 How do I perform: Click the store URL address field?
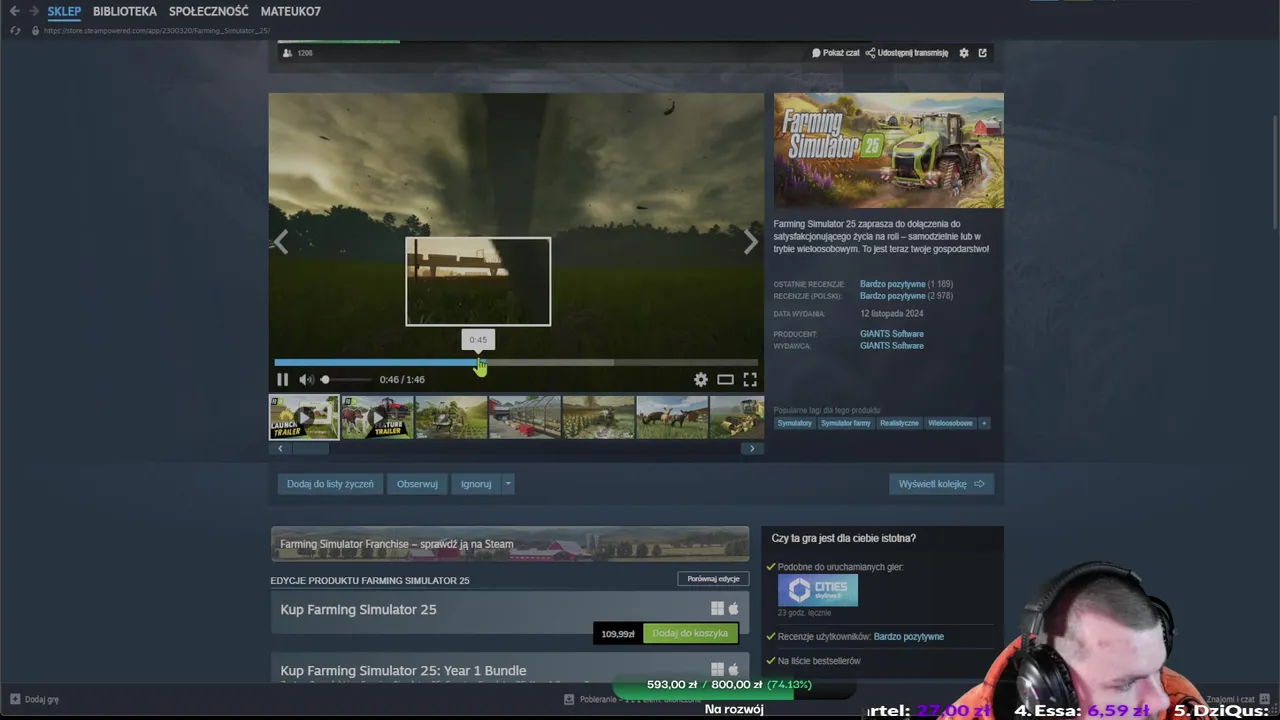click(157, 31)
